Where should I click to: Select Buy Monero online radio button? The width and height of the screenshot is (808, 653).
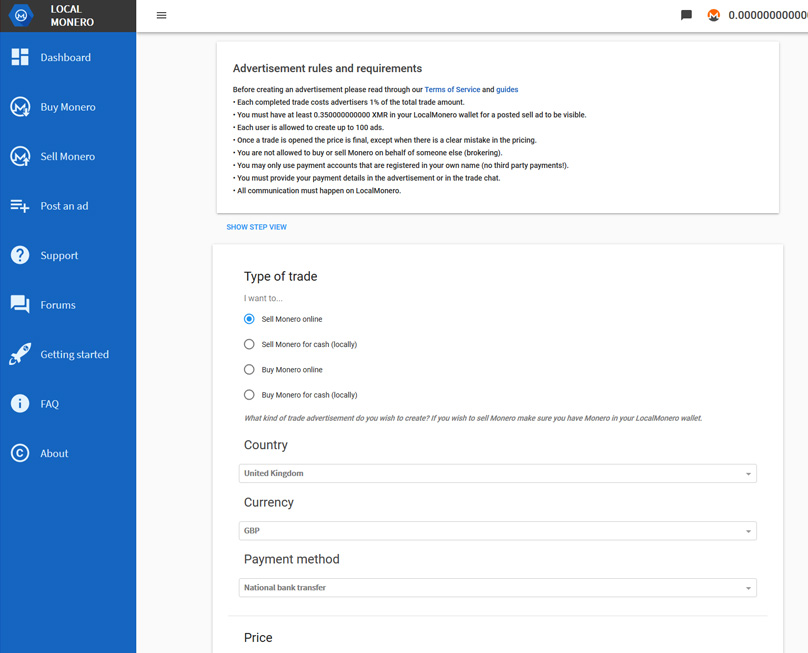pyautogui.click(x=249, y=370)
